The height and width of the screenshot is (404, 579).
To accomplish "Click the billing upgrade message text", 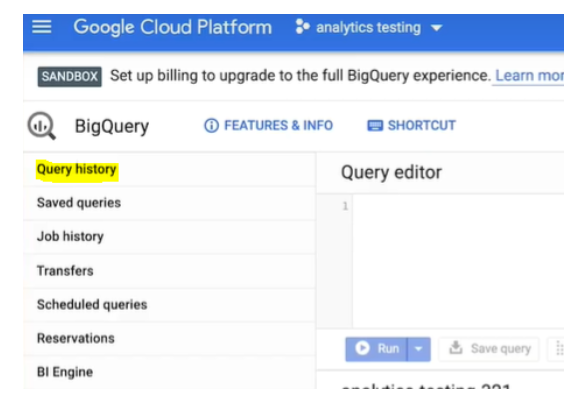I will pos(300,76).
